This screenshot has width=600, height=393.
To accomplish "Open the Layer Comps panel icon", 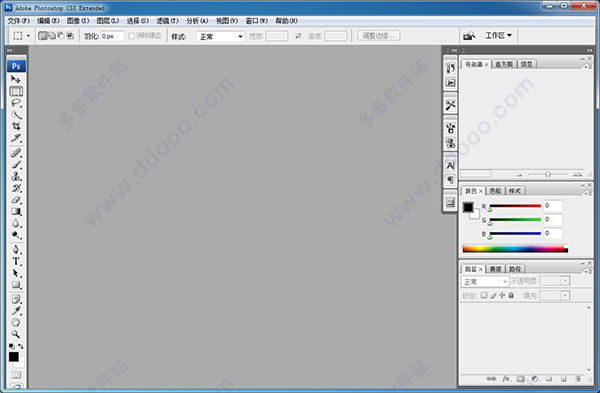I will tap(450, 202).
